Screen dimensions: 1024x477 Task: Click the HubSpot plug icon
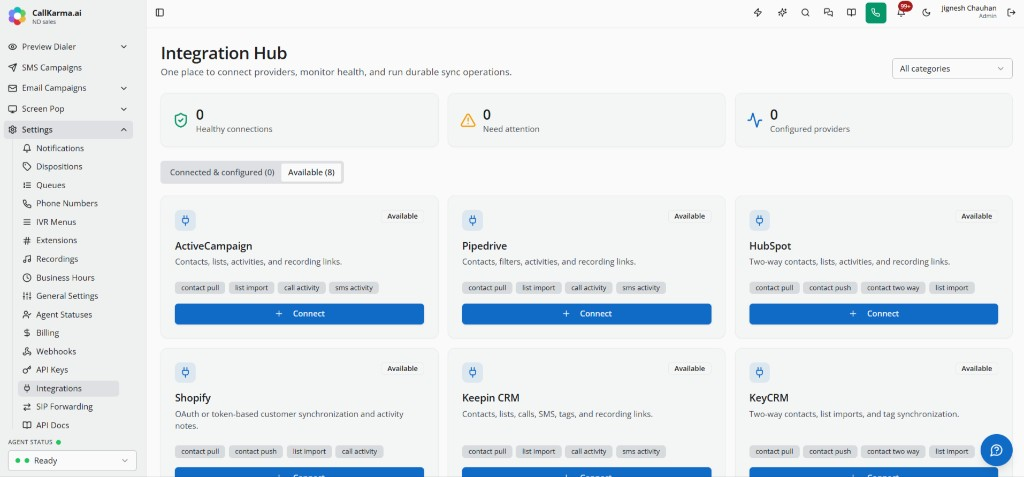760,220
